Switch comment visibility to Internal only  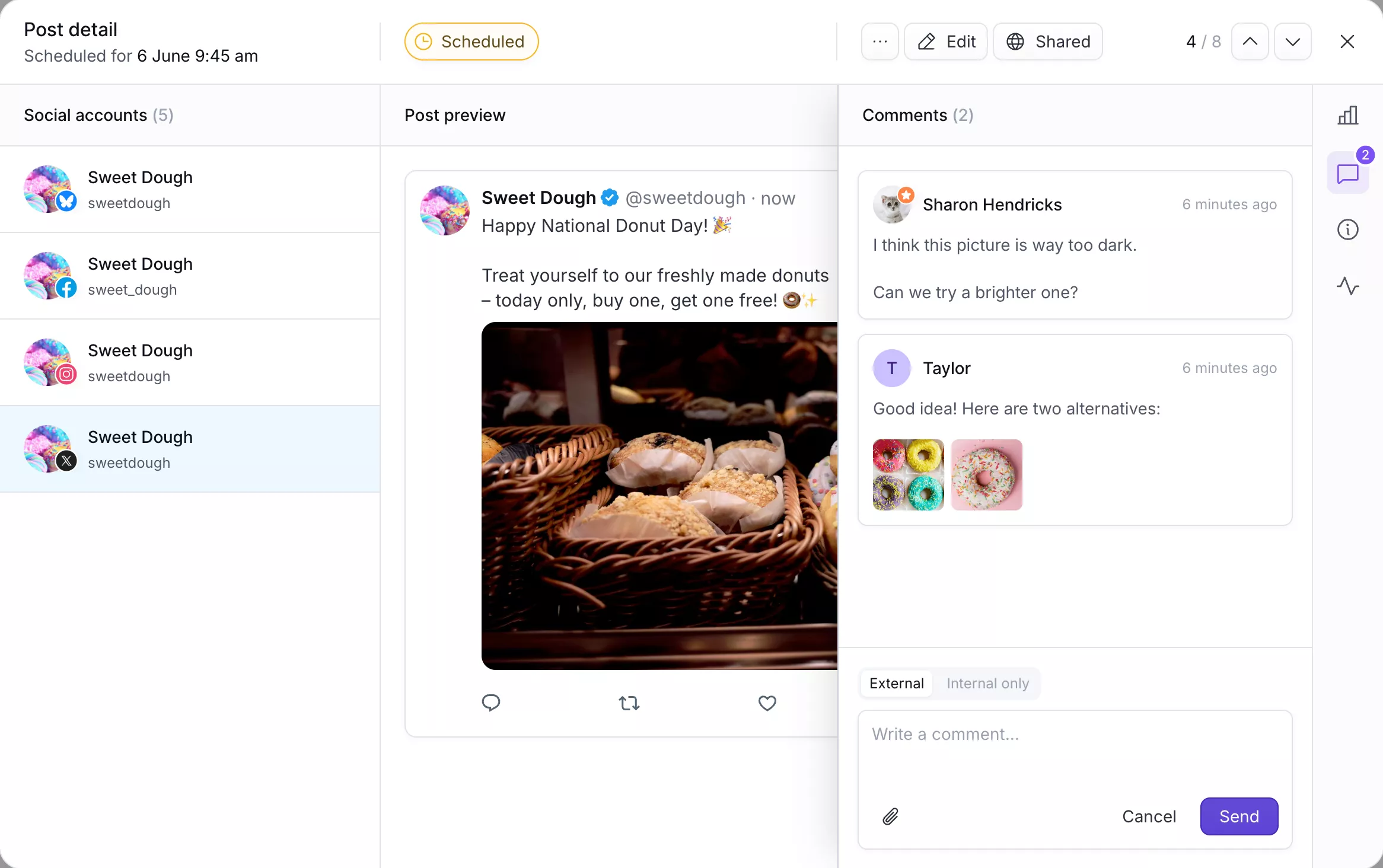coord(987,683)
